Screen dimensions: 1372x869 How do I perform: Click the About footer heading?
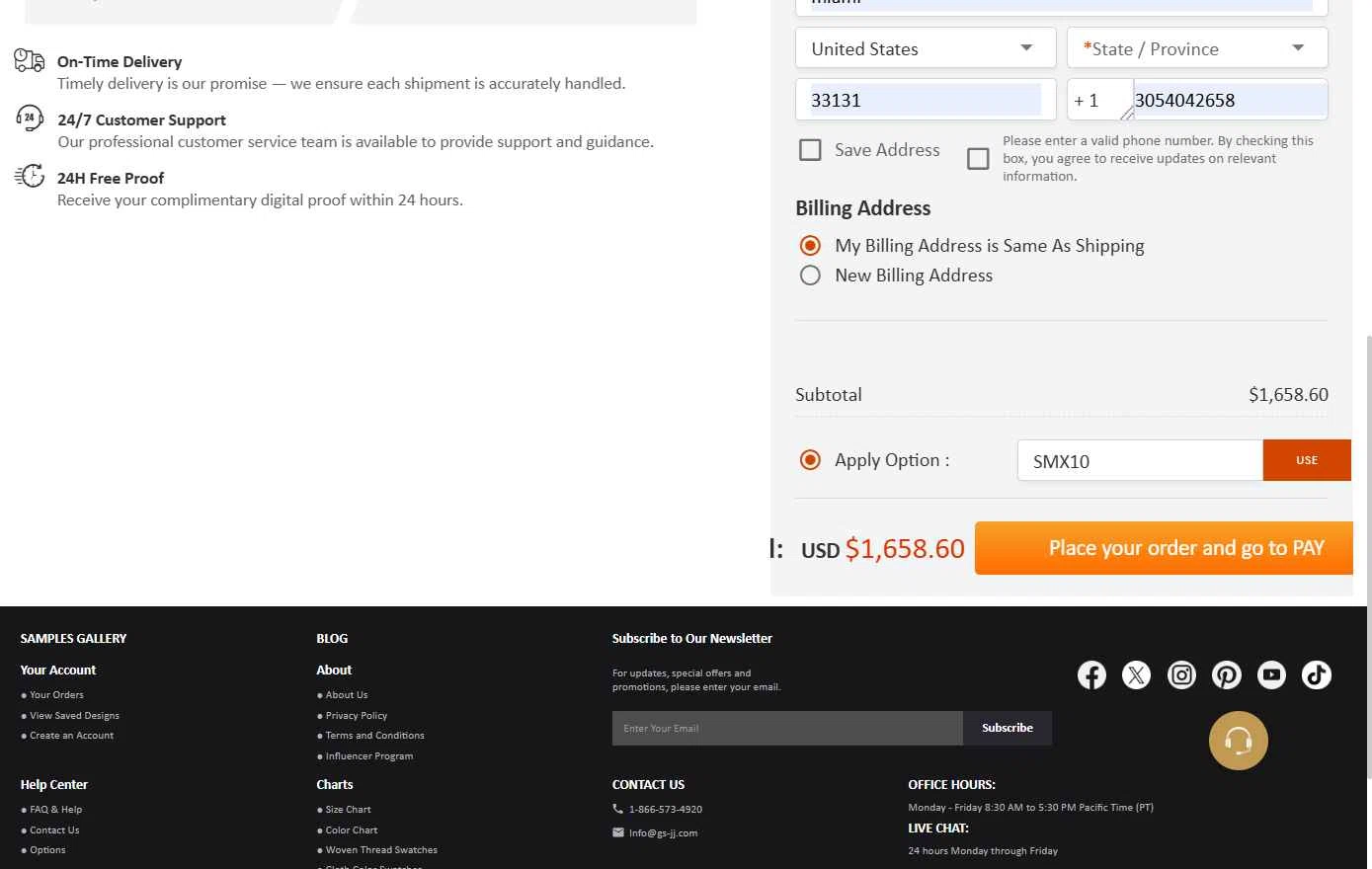tap(334, 671)
